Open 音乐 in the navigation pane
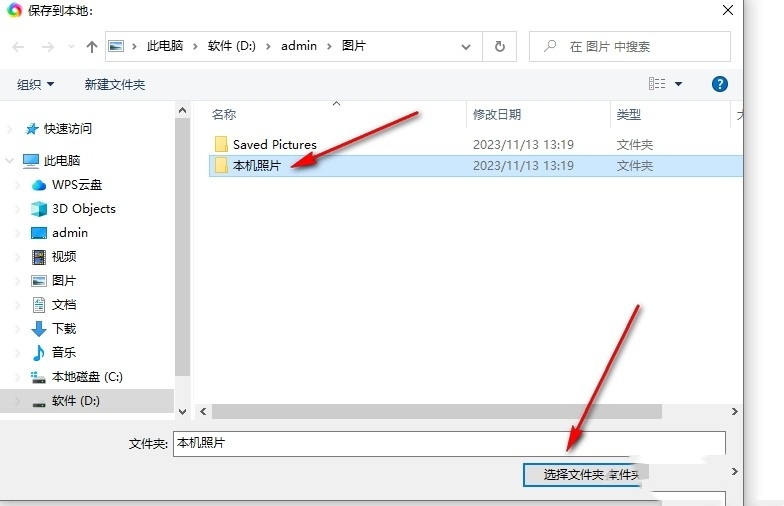The width and height of the screenshot is (784, 506). coord(64,352)
